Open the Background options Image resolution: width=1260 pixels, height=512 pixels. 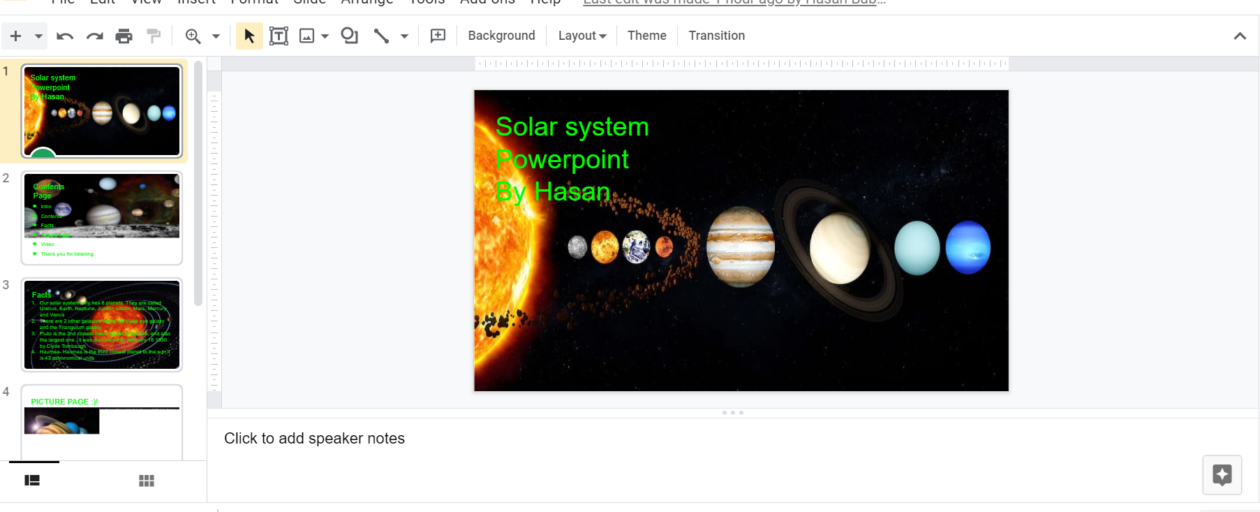[x=502, y=36]
